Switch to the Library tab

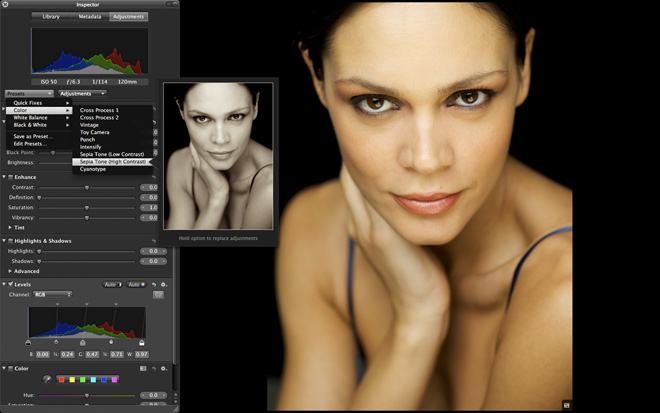coord(51,16)
